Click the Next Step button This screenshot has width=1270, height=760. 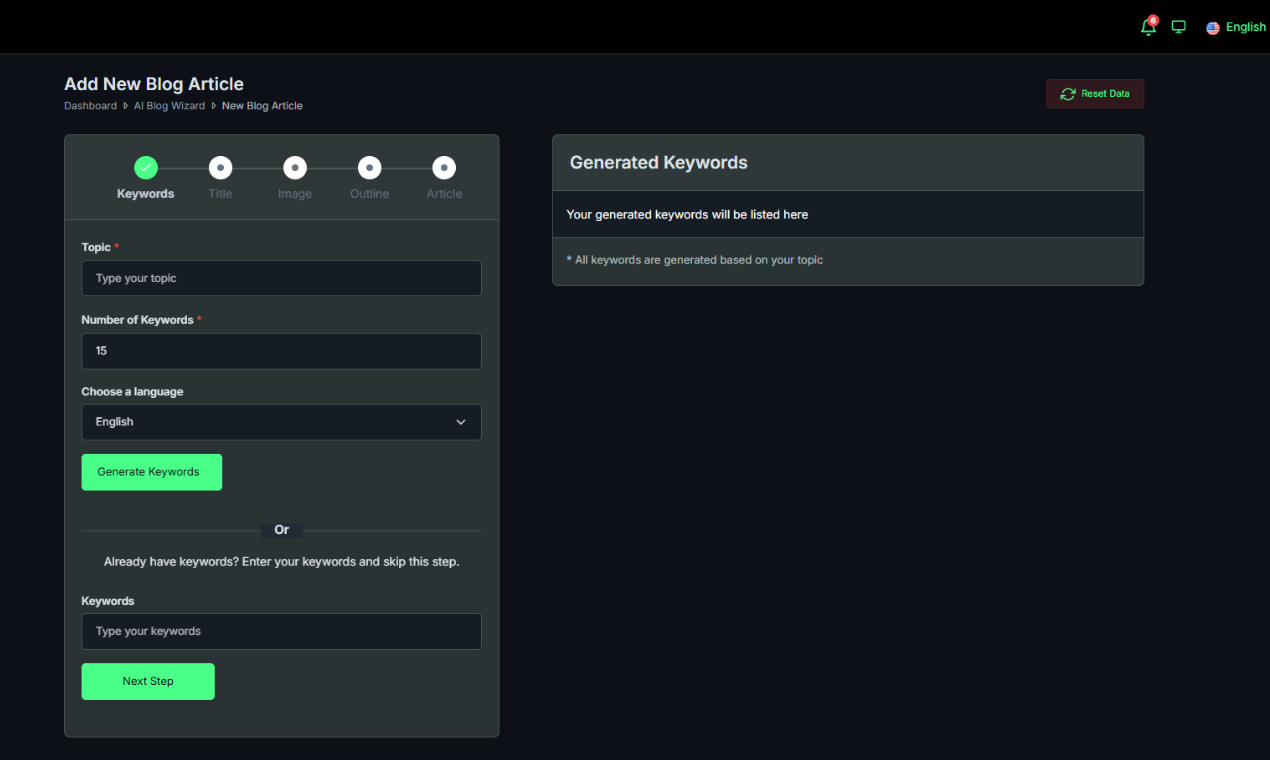click(147, 681)
